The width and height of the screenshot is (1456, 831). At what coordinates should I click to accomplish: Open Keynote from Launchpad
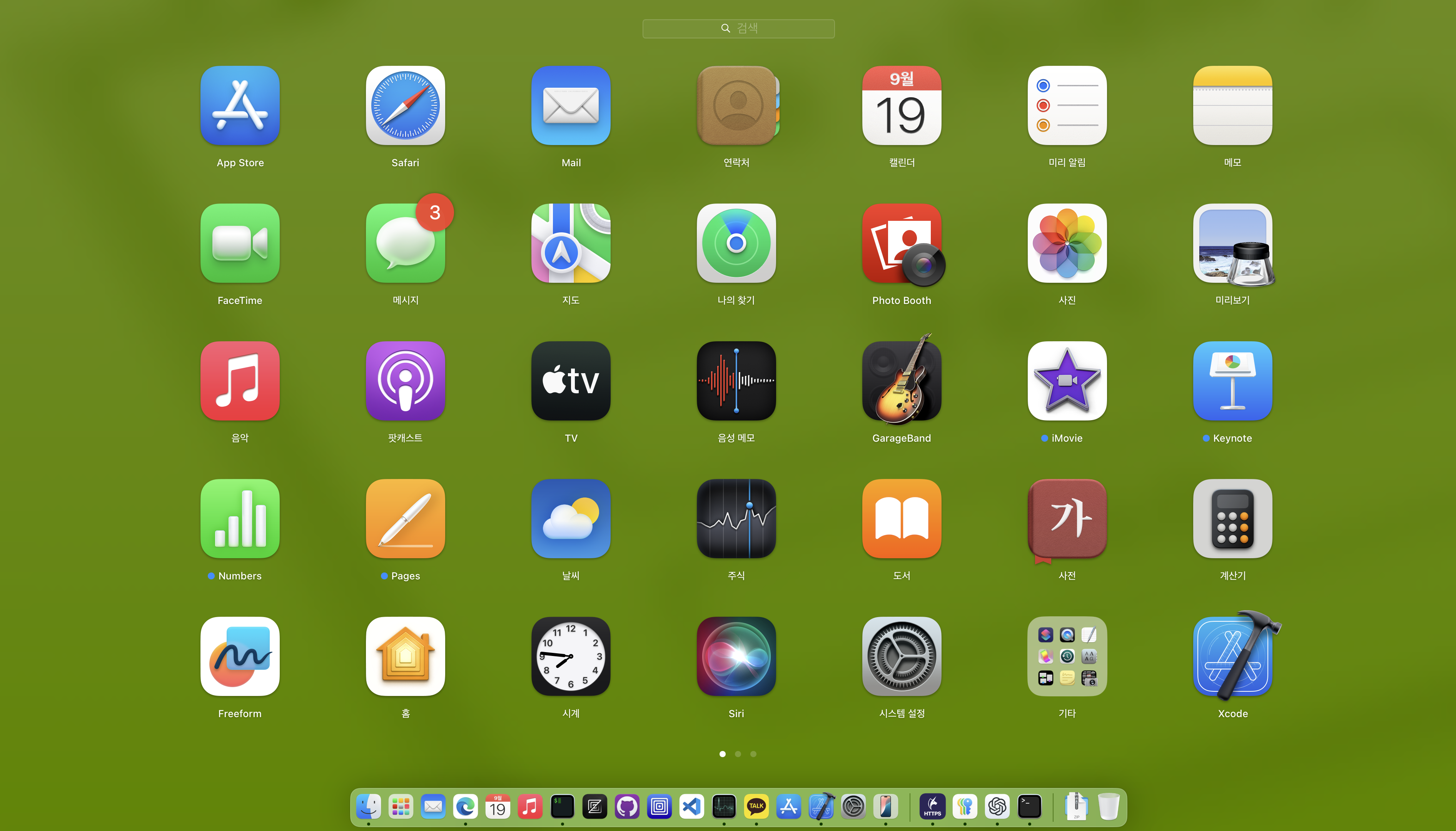(1232, 381)
